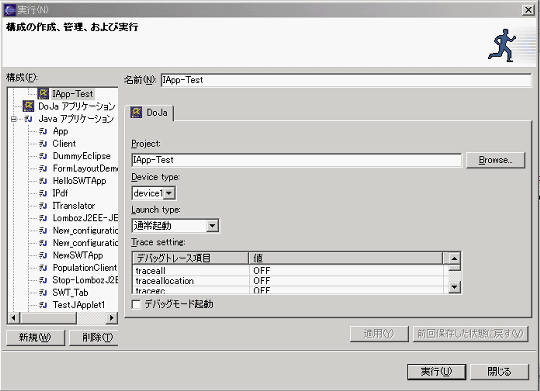The image size is (540, 391).
Task: Click the App launch configuration icon
Action: [43, 131]
